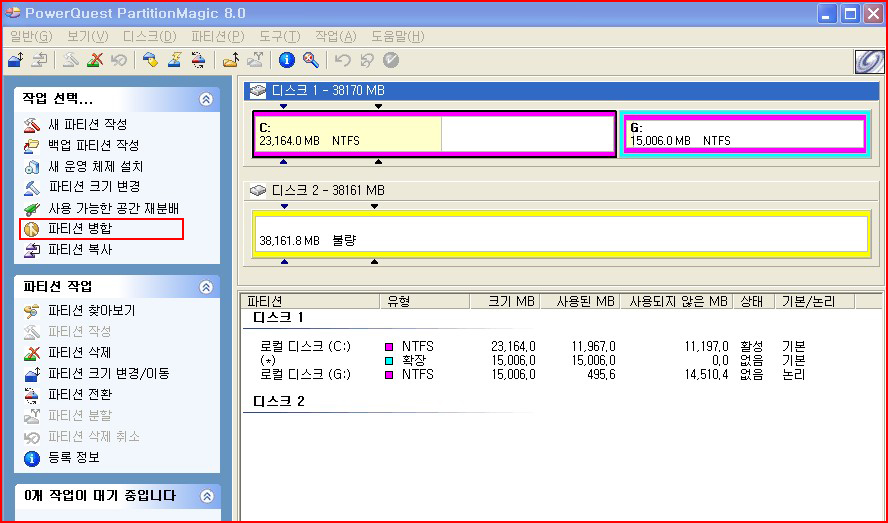Click the 기본/논리 column header
888x523 pixels.
(x=813, y=301)
